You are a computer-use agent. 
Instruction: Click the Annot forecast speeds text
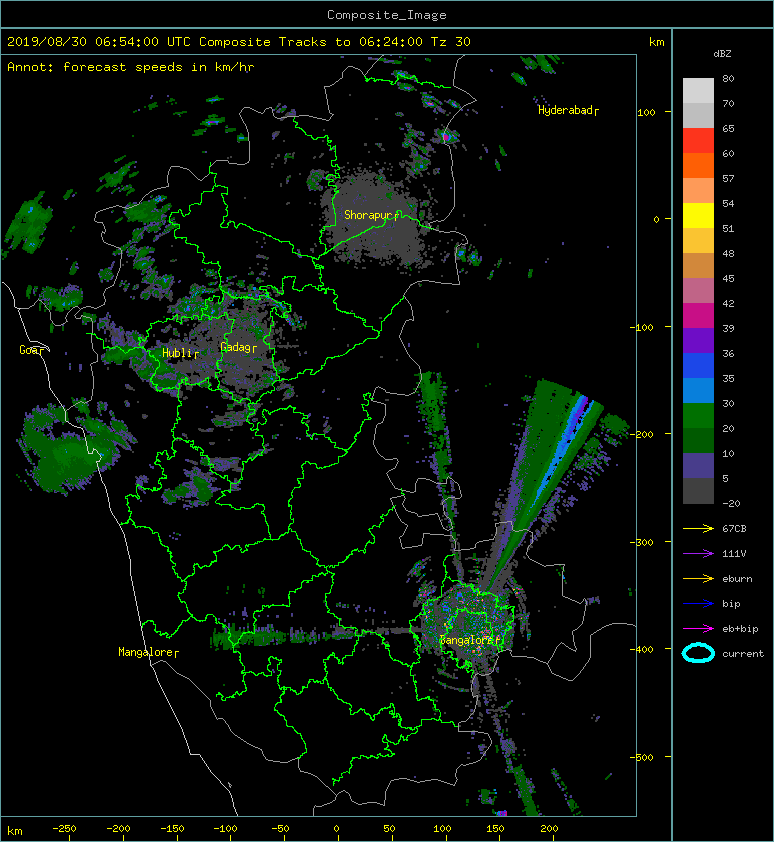point(131,67)
